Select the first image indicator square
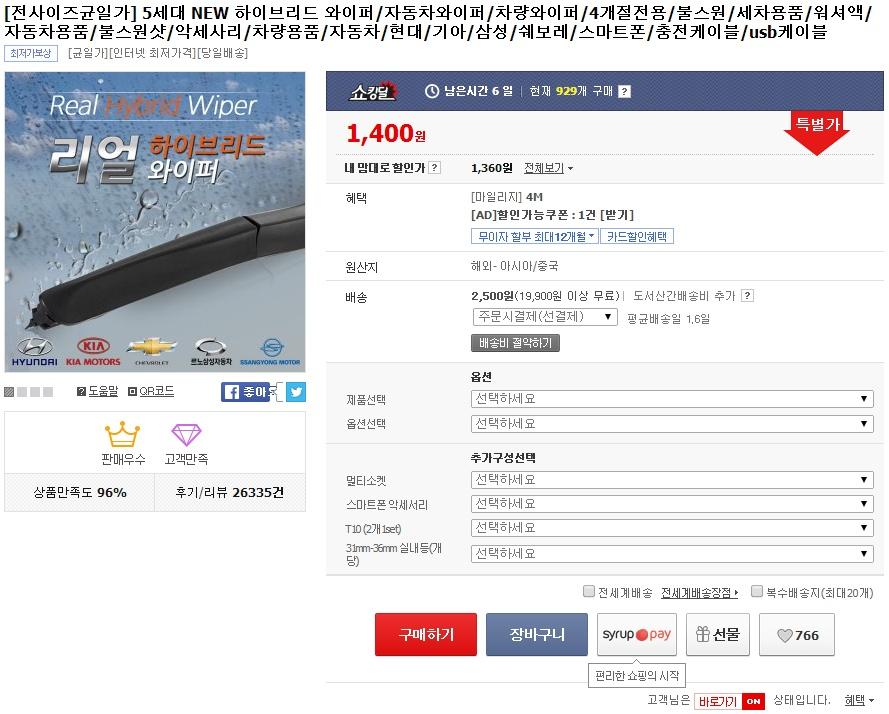The width and height of the screenshot is (889, 714). click(9, 392)
